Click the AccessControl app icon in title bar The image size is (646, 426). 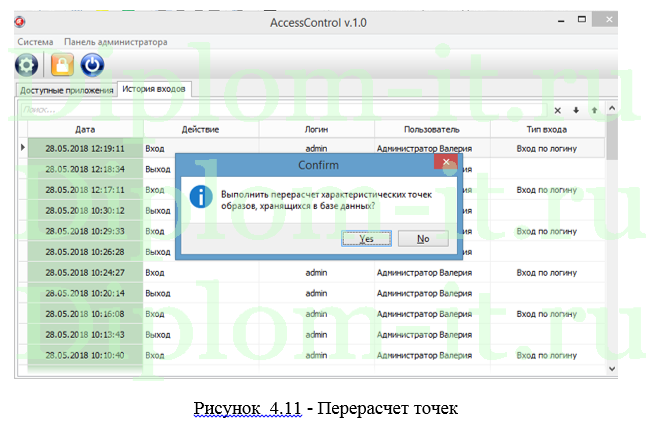pyautogui.click(x=19, y=22)
